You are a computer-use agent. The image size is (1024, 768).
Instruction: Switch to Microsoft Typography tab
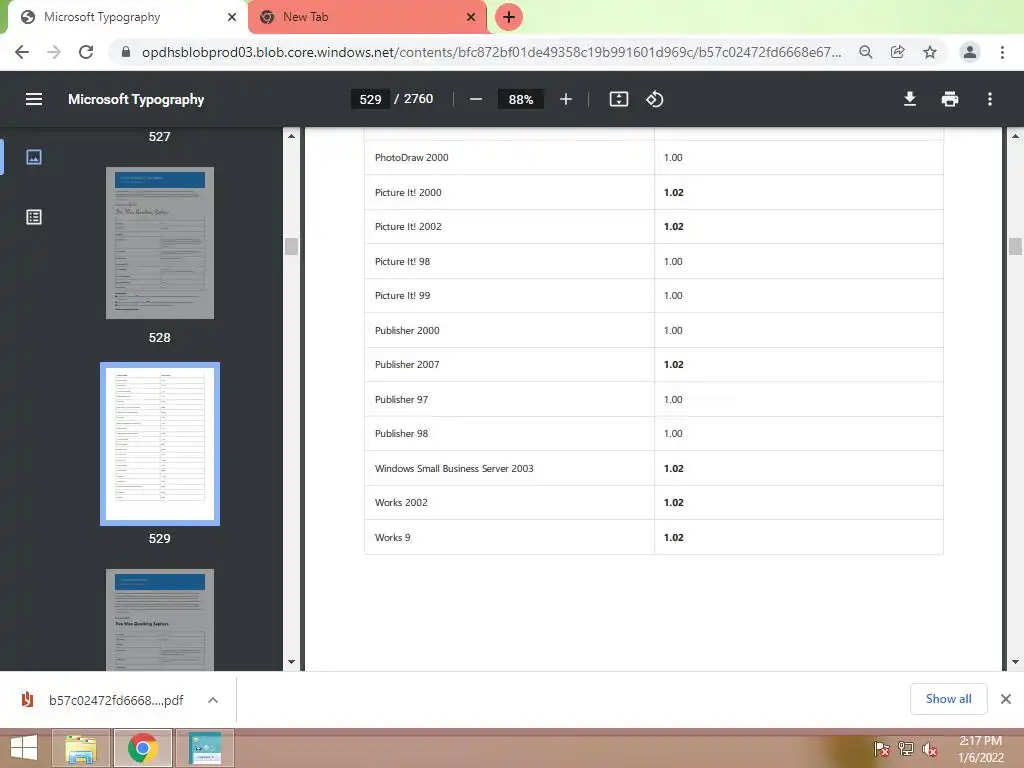point(124,17)
